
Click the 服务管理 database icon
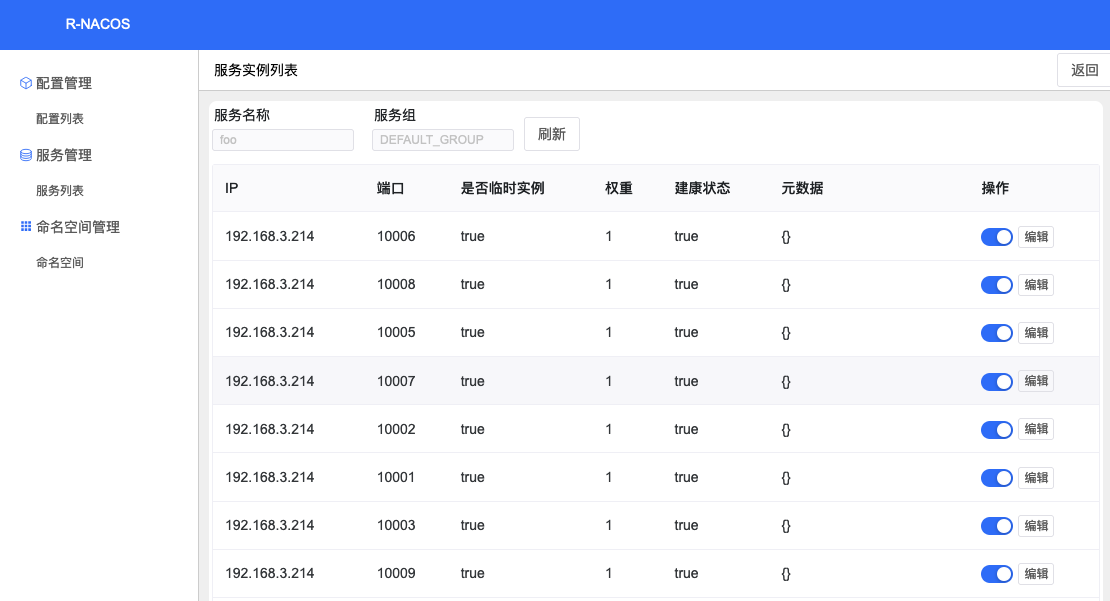(25, 155)
